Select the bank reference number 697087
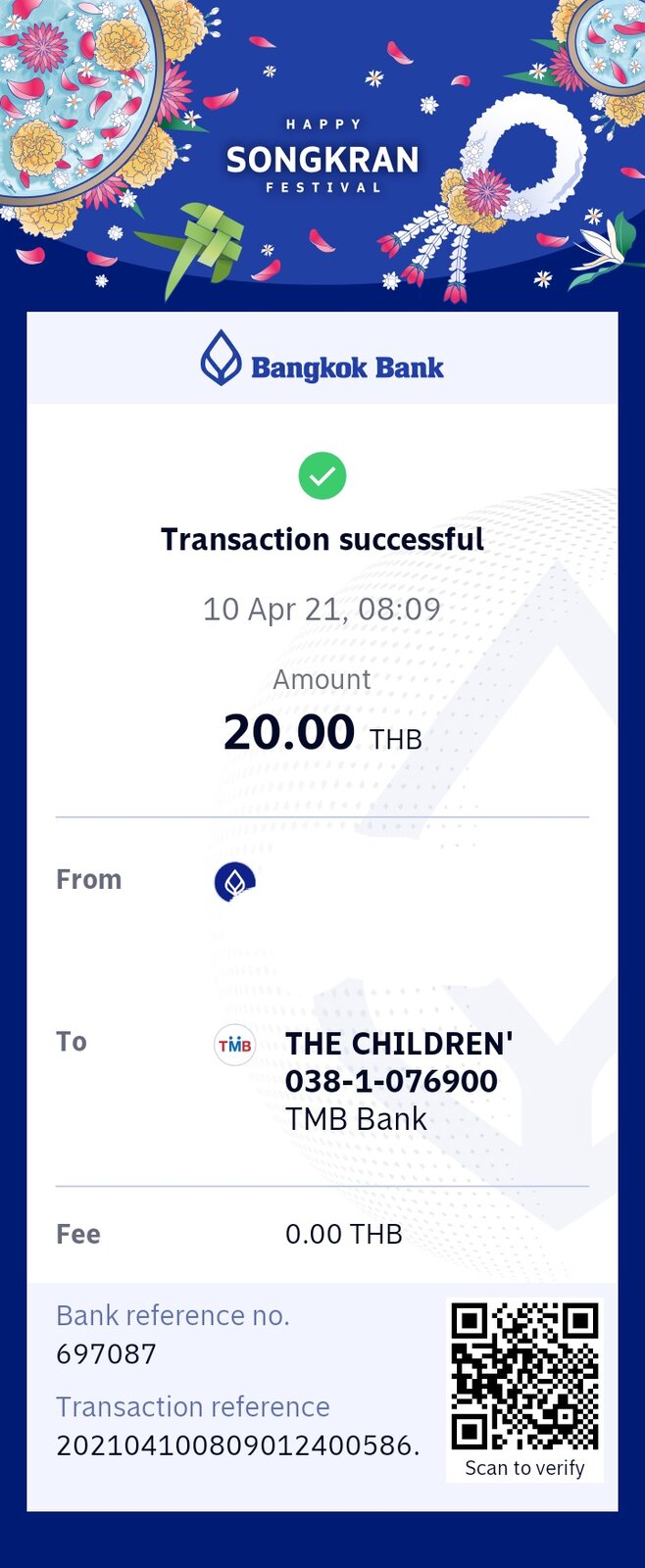Screen dimensions: 645x1568 [107, 1354]
